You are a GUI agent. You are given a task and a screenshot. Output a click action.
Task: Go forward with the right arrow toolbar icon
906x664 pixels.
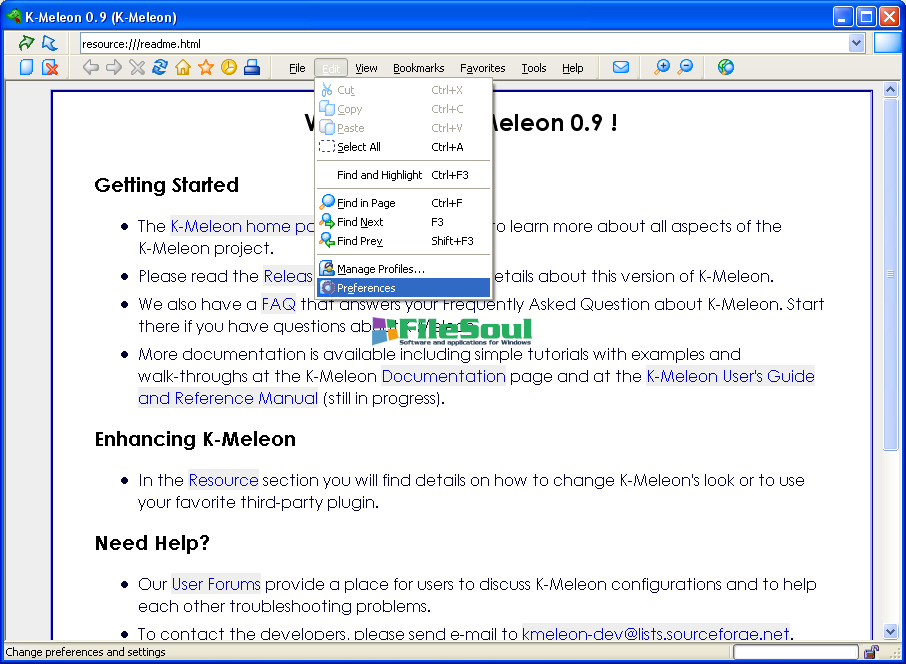(x=114, y=68)
